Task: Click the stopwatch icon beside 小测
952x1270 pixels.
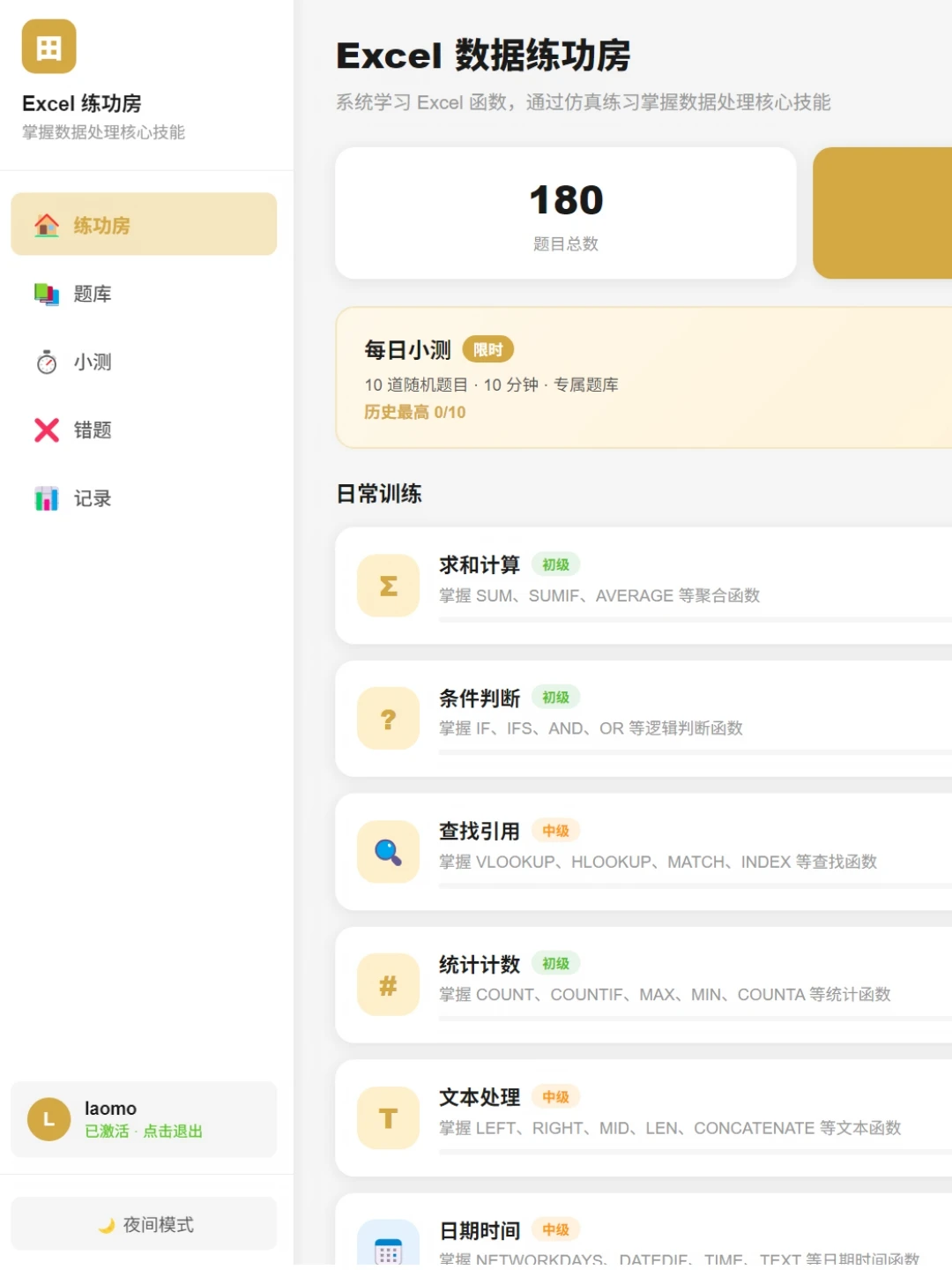Action: [x=47, y=362]
